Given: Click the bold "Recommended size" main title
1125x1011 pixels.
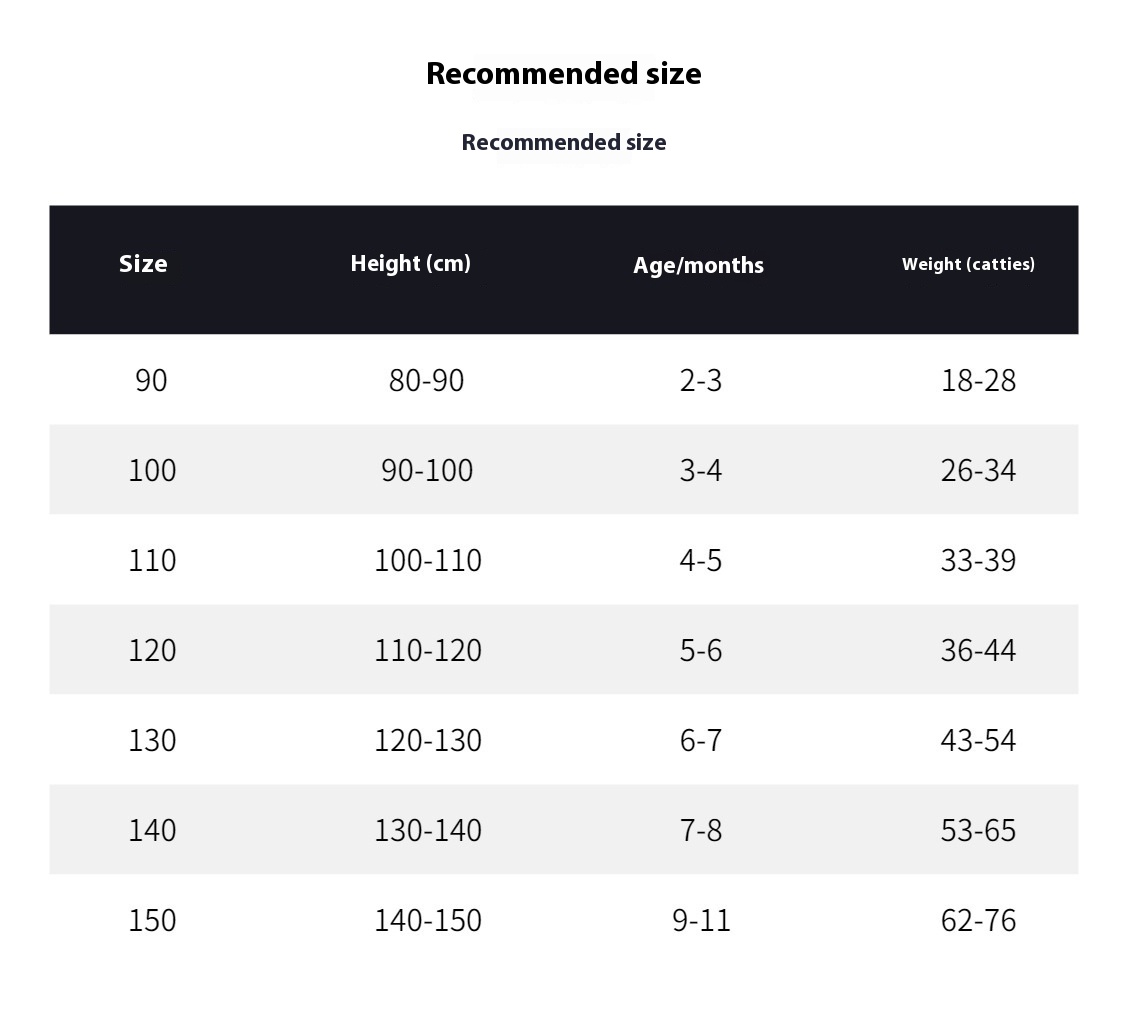Looking at the screenshot, I should point(563,73).
